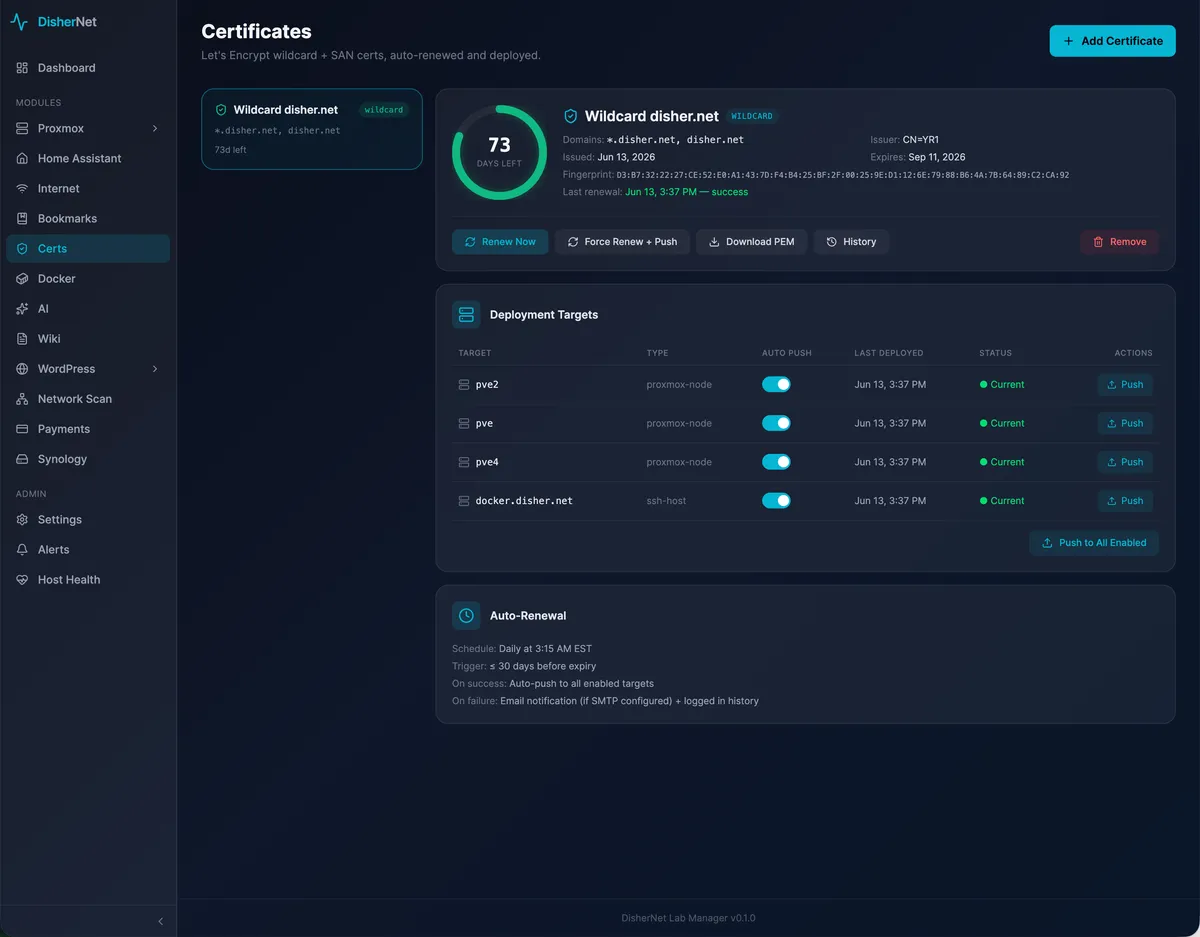Image resolution: width=1200 pixels, height=937 pixels.
Task: Open certificate History
Action: [x=851, y=242]
